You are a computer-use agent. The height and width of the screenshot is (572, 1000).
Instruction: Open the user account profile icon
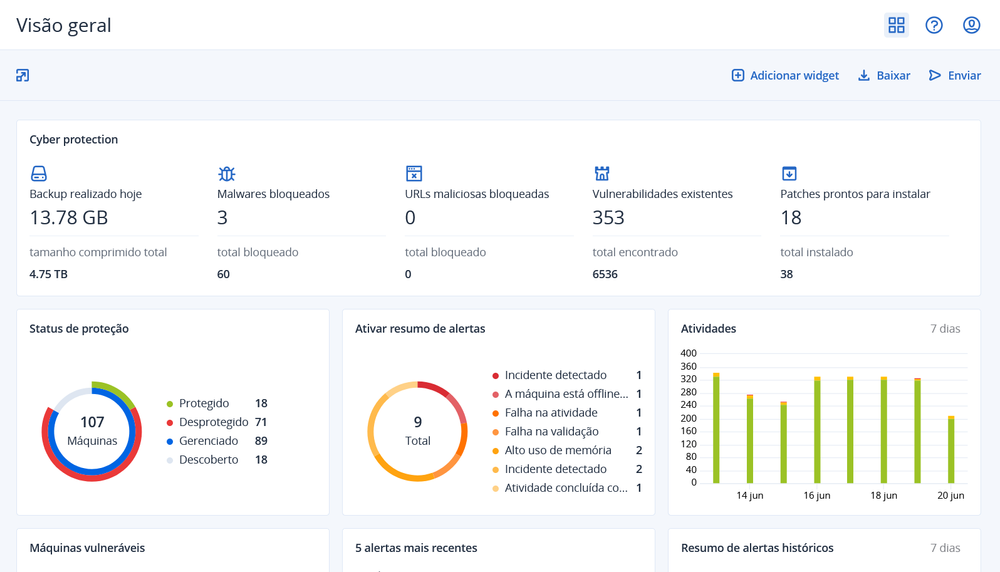[x=971, y=25]
